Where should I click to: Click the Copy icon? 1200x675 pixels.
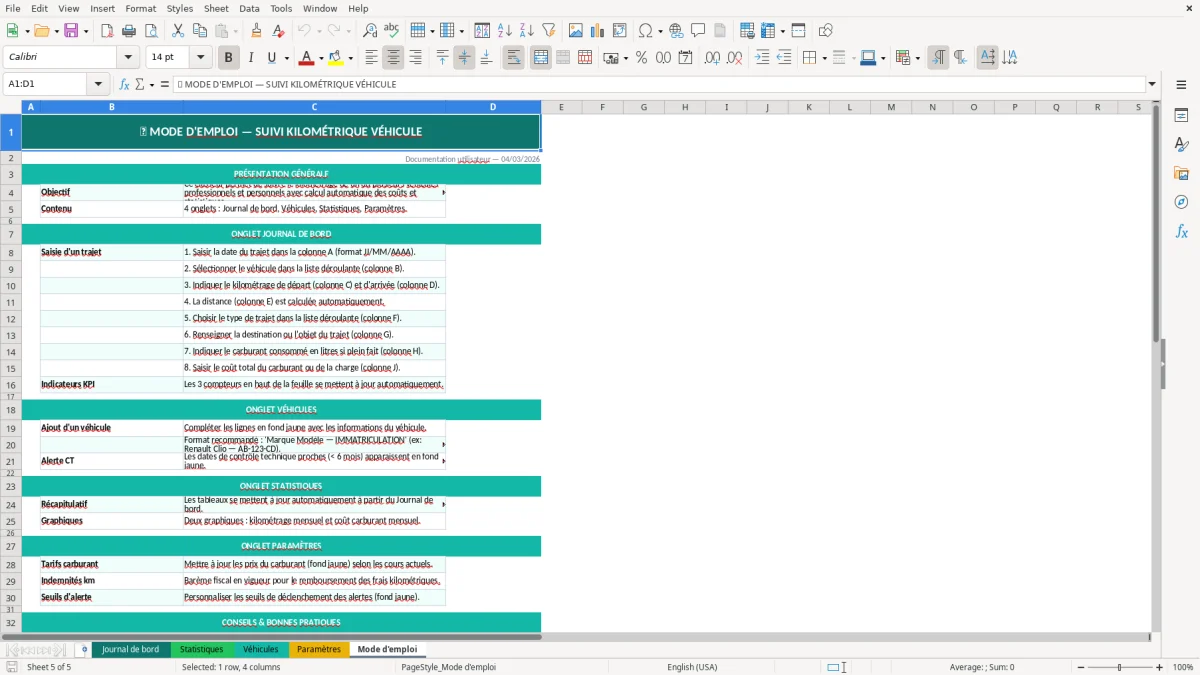click(x=199, y=31)
